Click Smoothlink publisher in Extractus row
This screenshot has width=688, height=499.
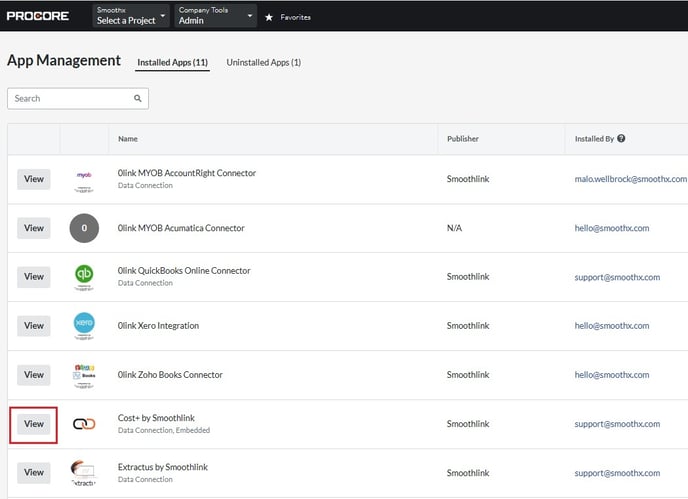point(468,473)
